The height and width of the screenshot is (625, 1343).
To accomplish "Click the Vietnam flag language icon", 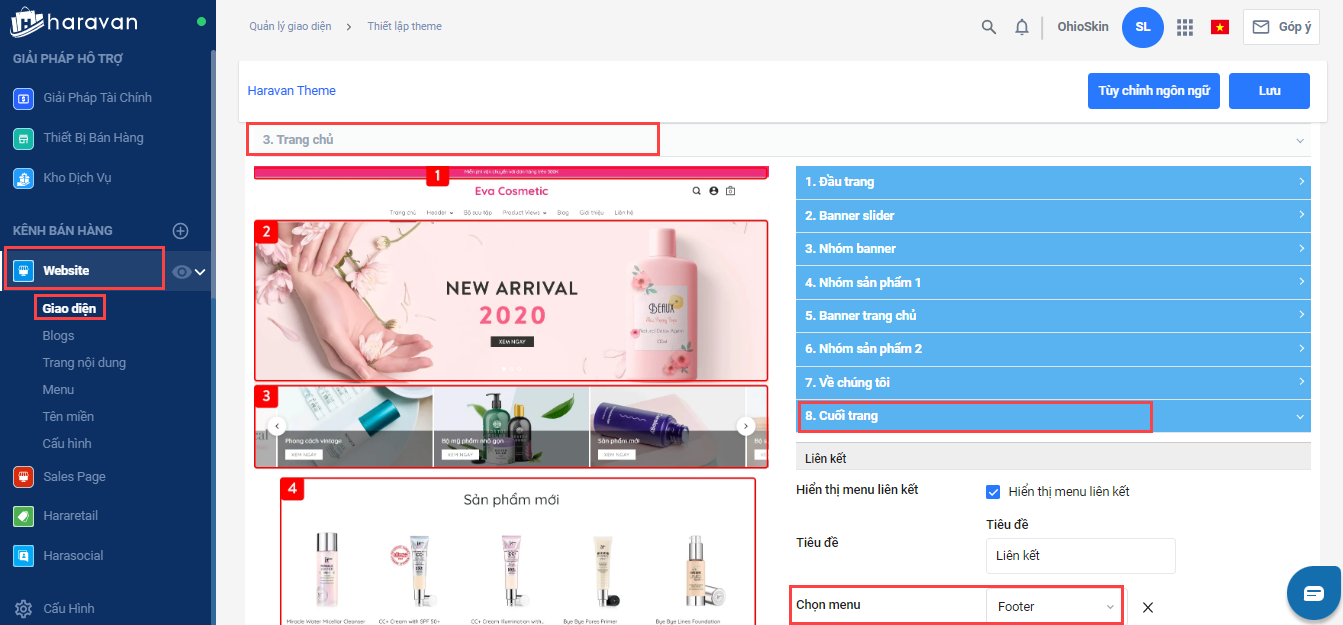I will pyautogui.click(x=1220, y=27).
